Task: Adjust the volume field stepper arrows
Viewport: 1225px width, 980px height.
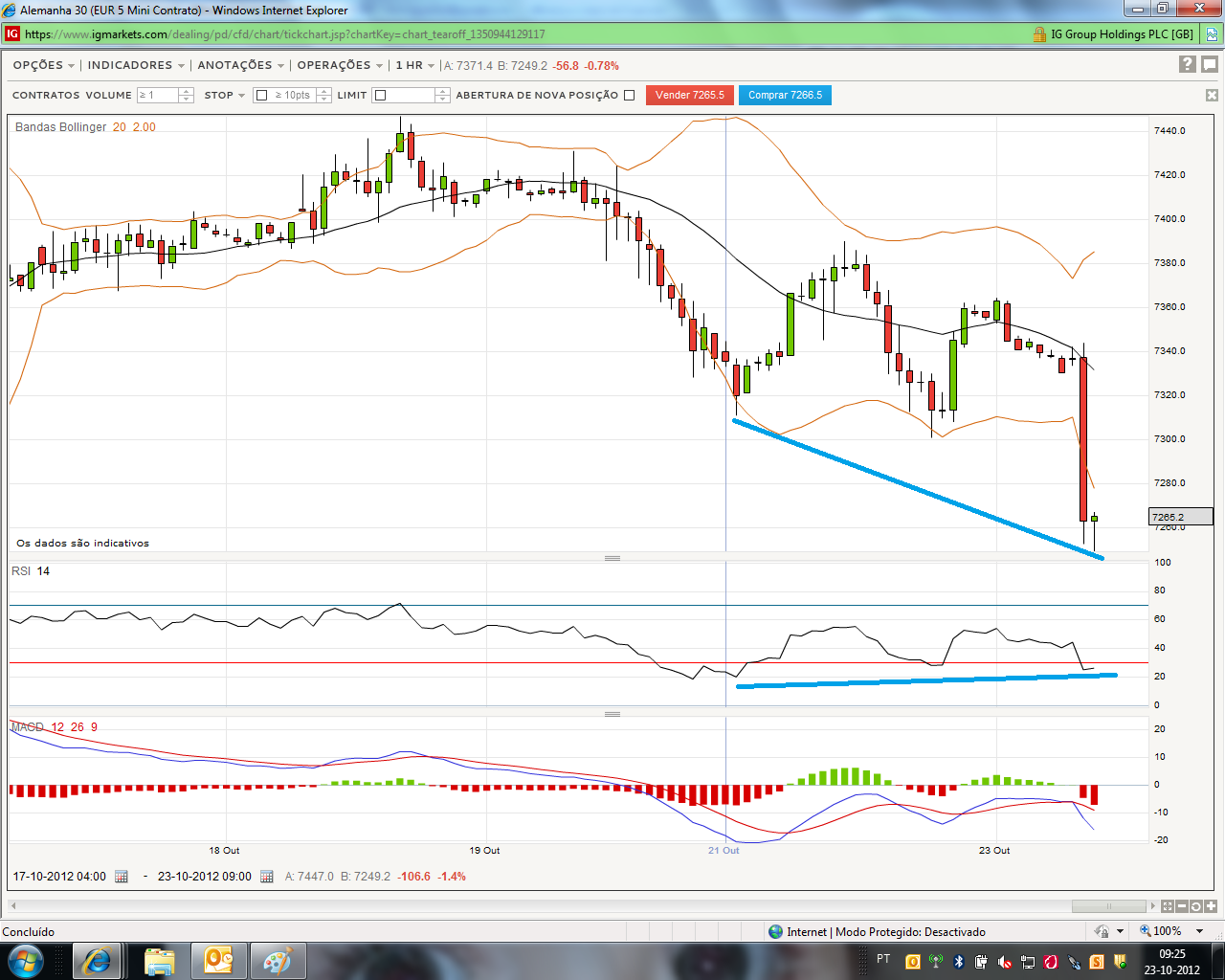Action: coord(187,95)
